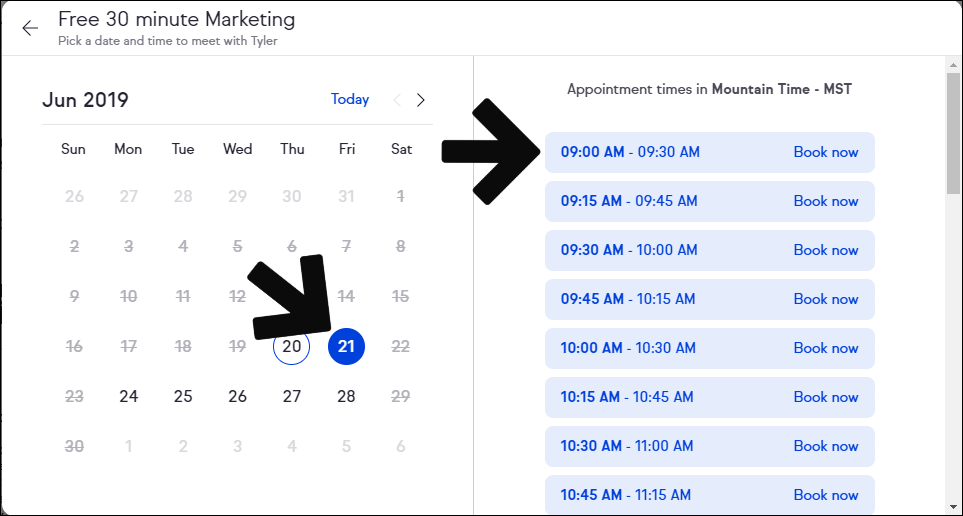Viewport: 963px width, 516px height.
Task: Click the crossed-out date 23
Action: point(74,396)
